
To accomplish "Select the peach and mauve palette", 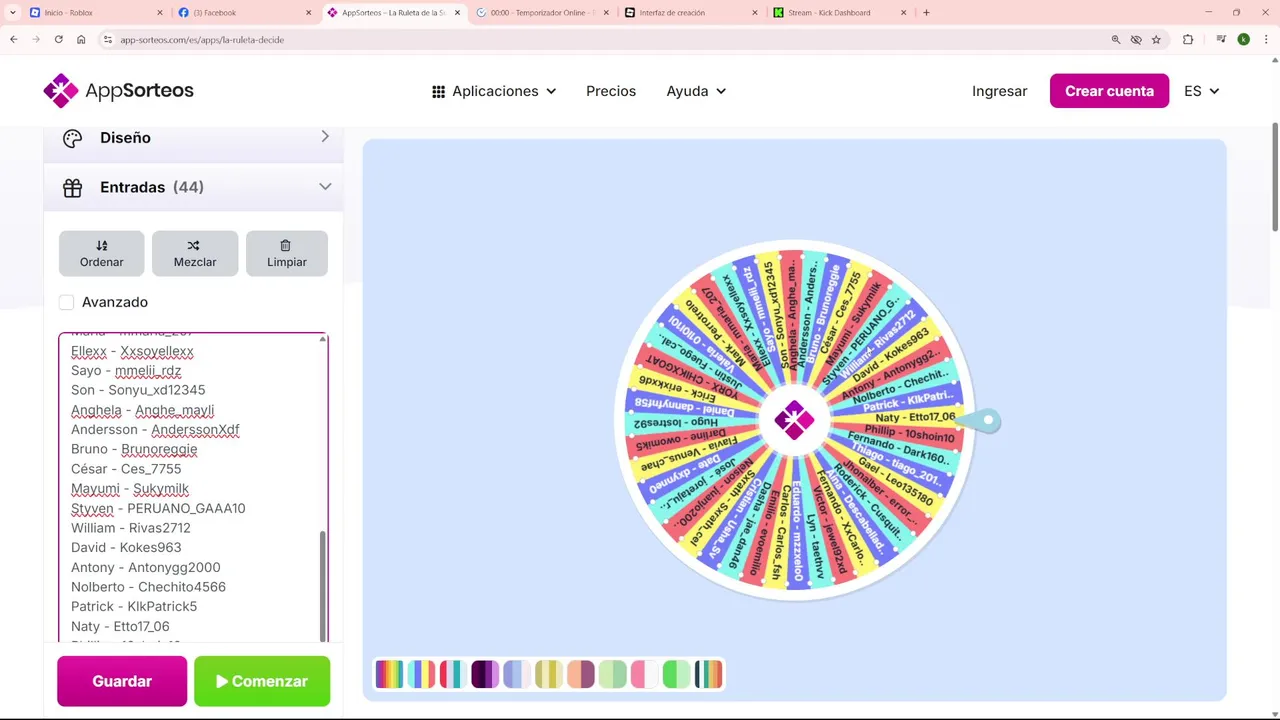I will [581, 674].
